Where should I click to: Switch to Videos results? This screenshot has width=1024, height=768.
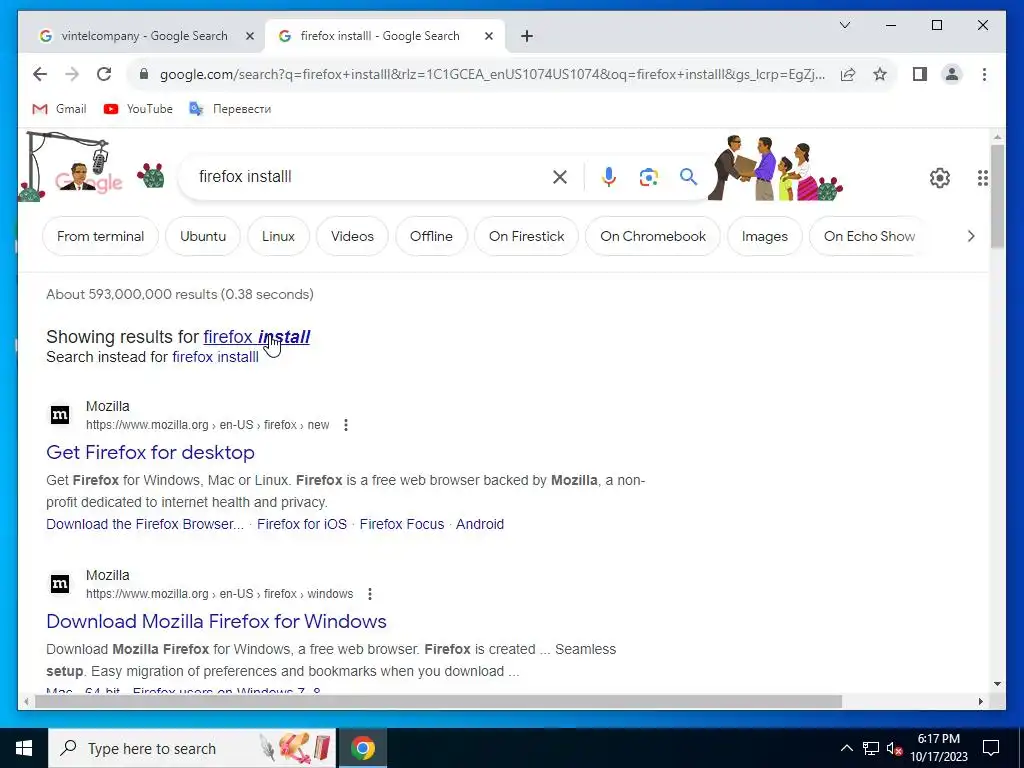pos(353,236)
